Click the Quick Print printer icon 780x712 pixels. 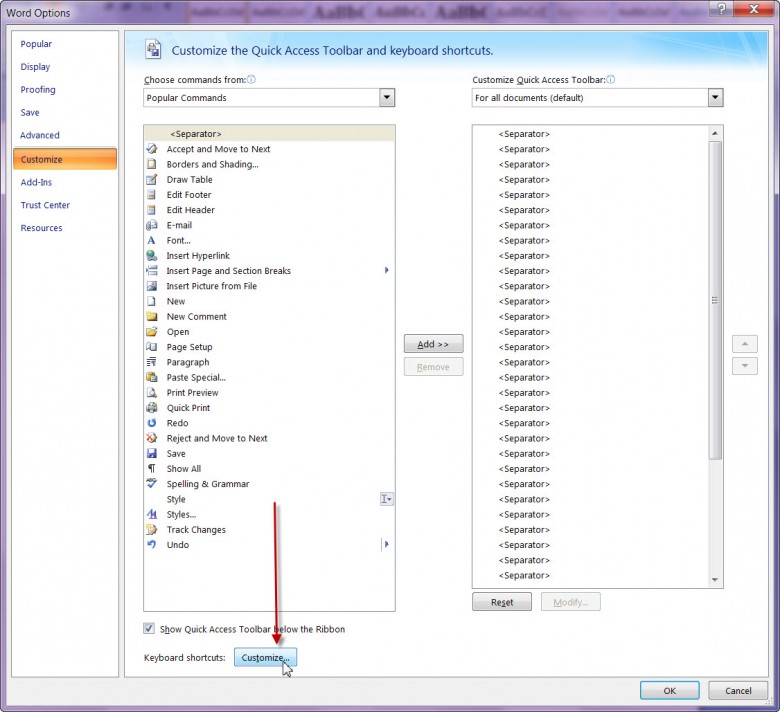(152, 407)
